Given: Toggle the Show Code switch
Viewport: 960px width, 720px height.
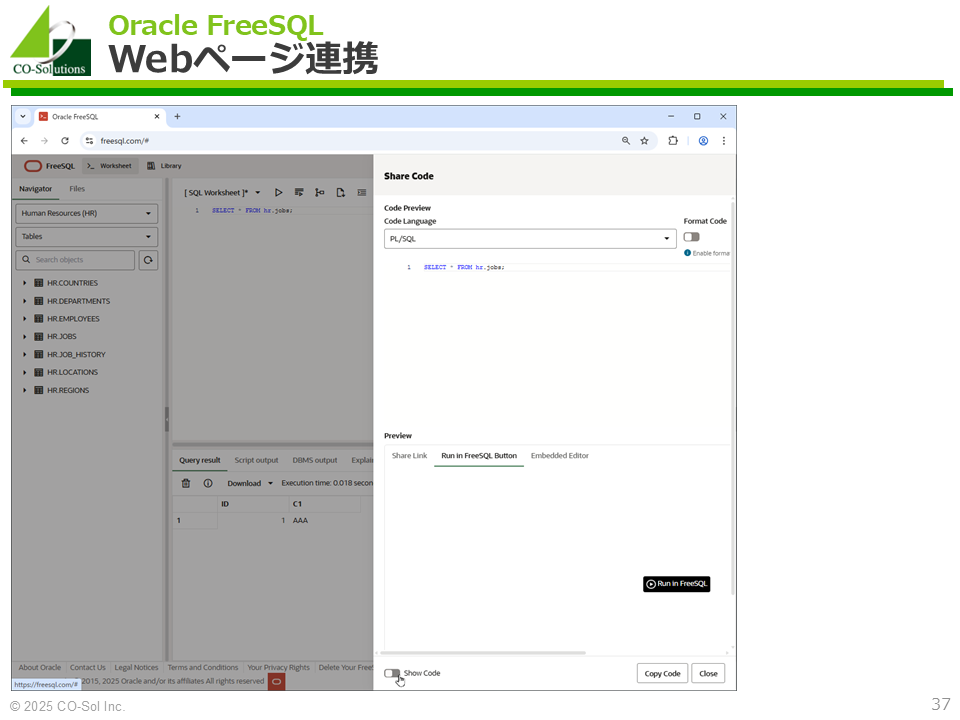Looking at the screenshot, I should point(392,673).
